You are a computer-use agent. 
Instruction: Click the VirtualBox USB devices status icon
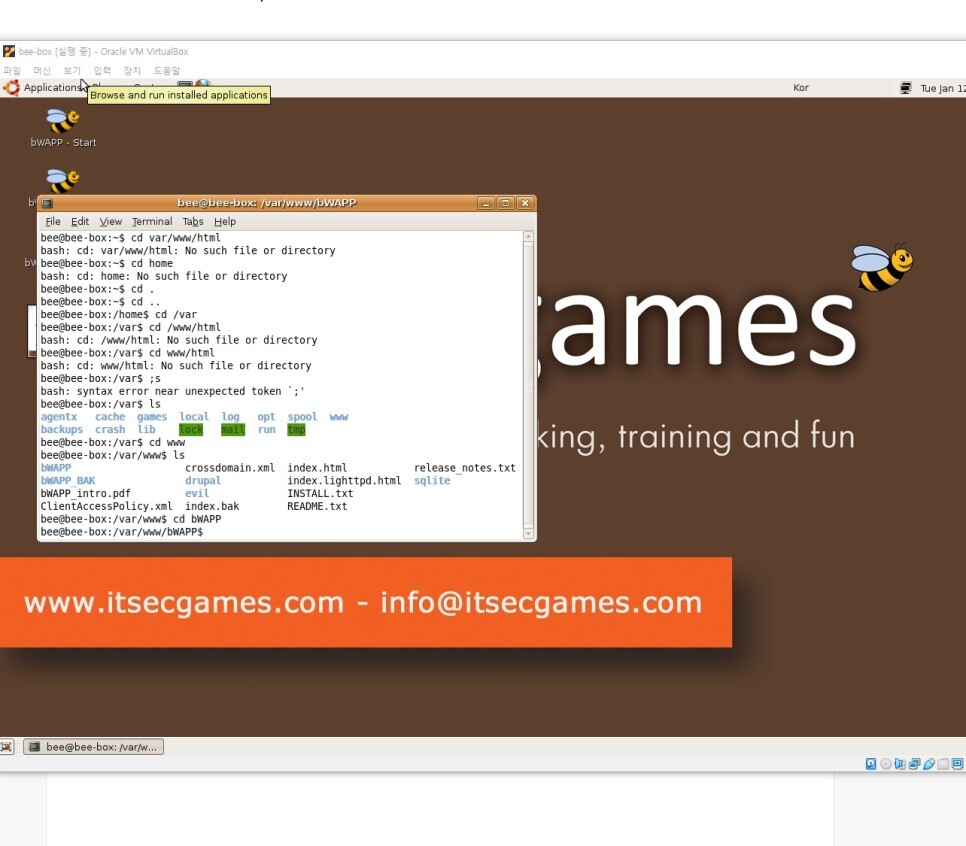pyautogui.click(x=928, y=764)
